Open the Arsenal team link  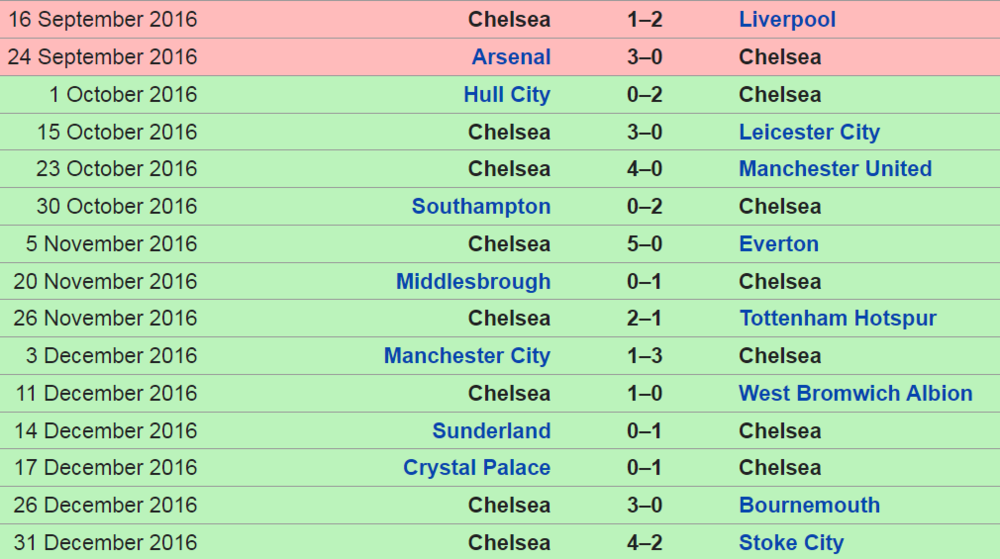(511, 57)
